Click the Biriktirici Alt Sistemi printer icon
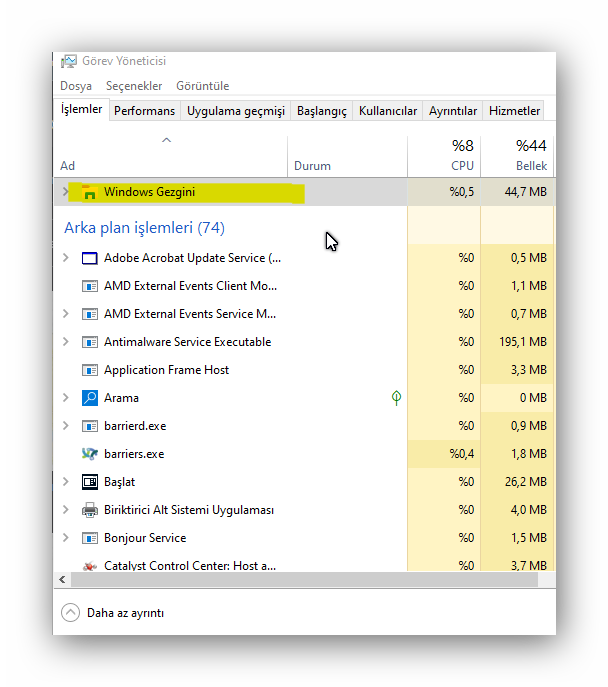The height and width of the screenshot is (687, 608). point(89,510)
